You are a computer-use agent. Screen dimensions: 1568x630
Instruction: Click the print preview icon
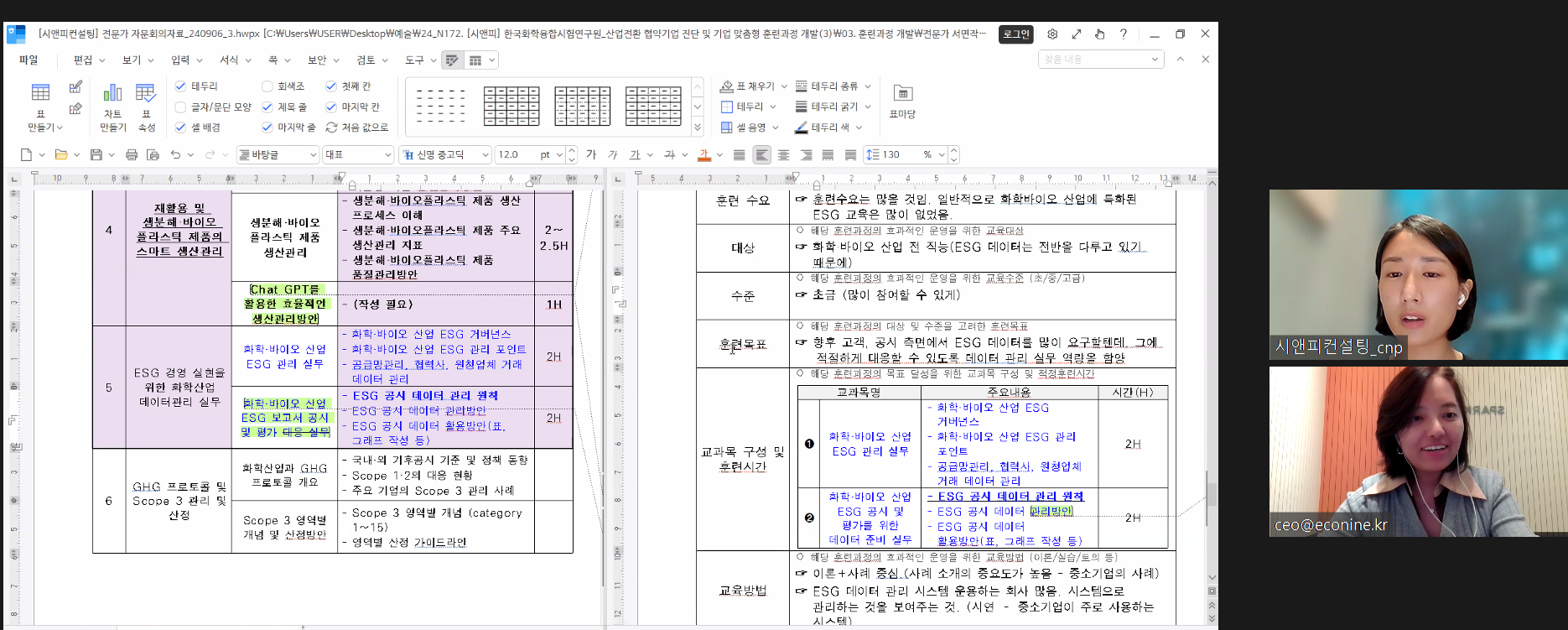click(153, 155)
